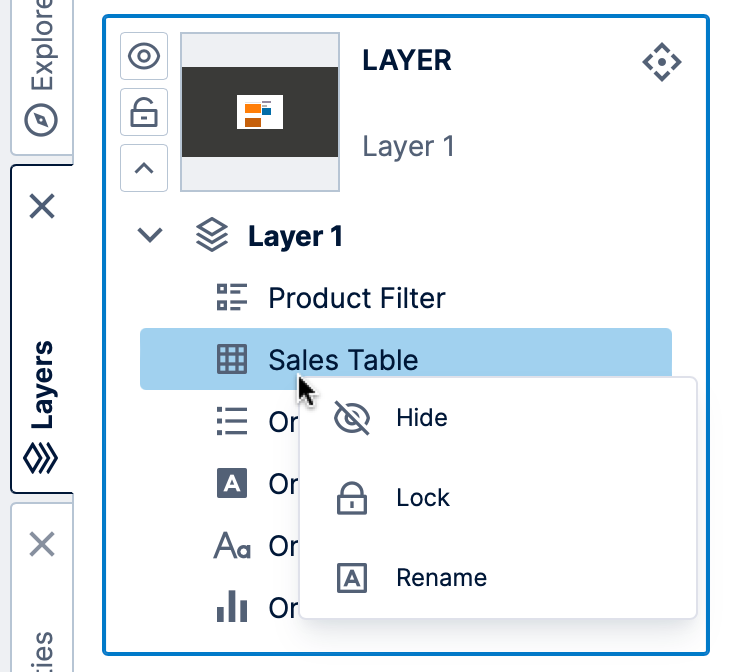Collapse layer panel with up chevron button
The width and height of the screenshot is (736, 672).
click(144, 168)
